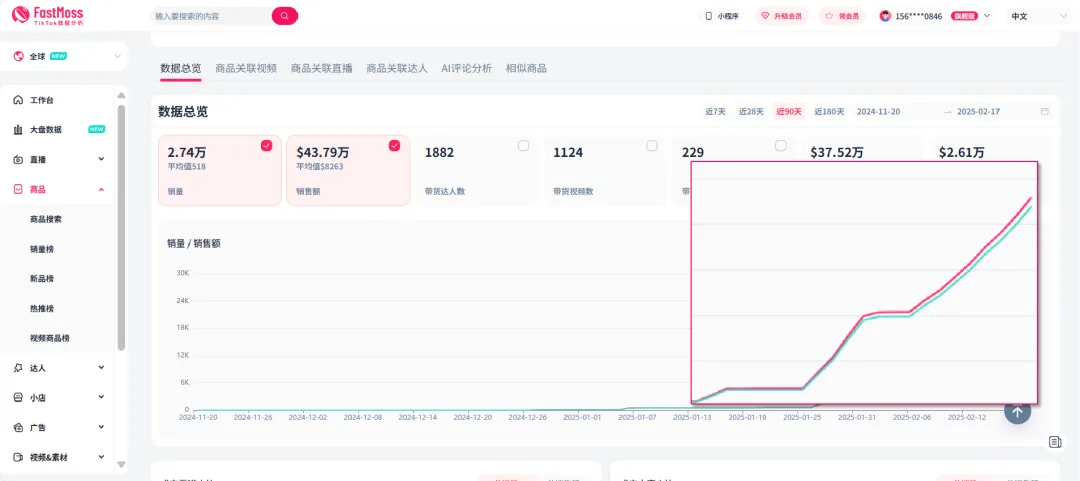This screenshot has width=1080, height=481.
Task: Switch to the 商品关联直播 tab
Action: click(x=322, y=68)
